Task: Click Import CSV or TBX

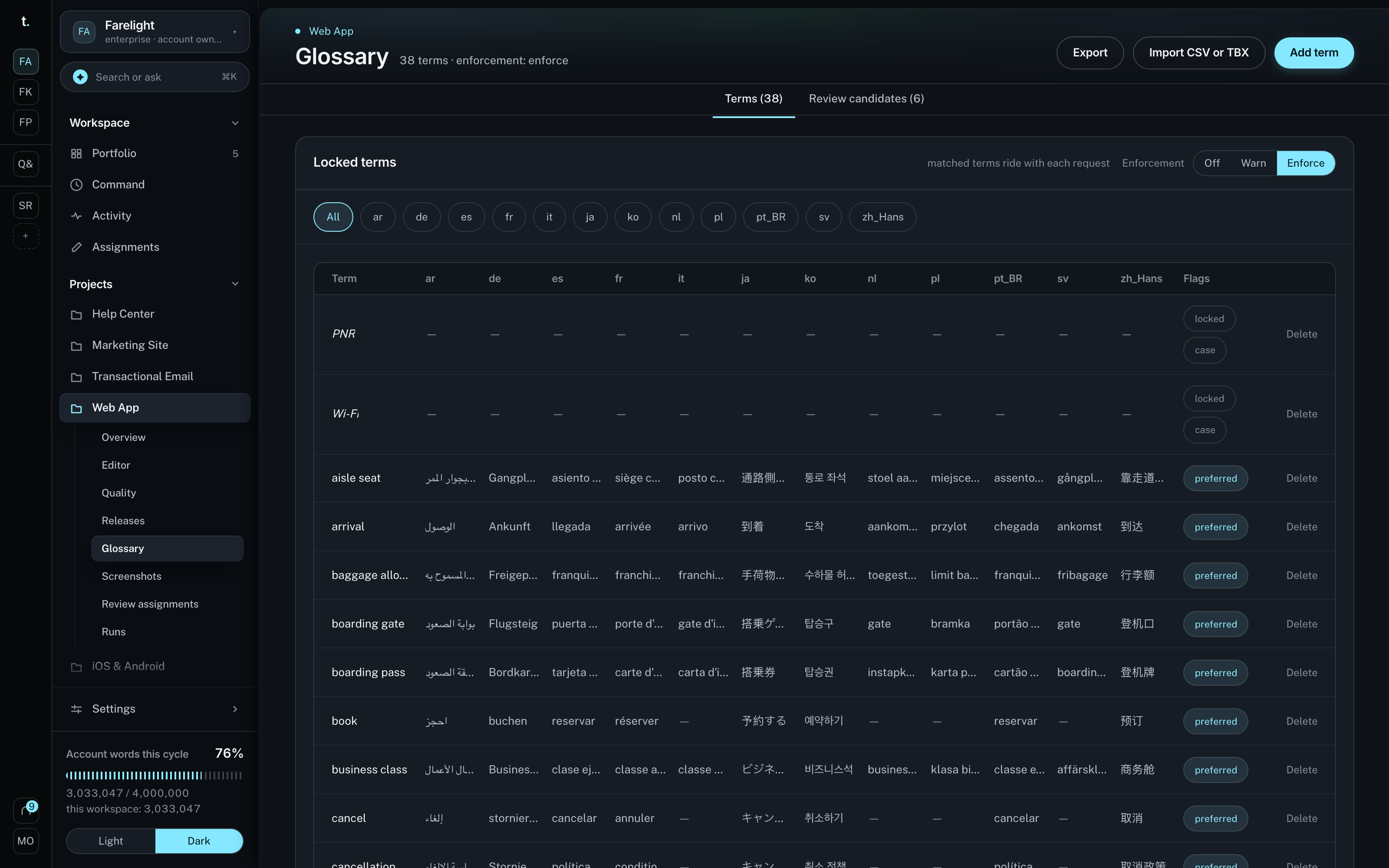Action: (x=1198, y=53)
